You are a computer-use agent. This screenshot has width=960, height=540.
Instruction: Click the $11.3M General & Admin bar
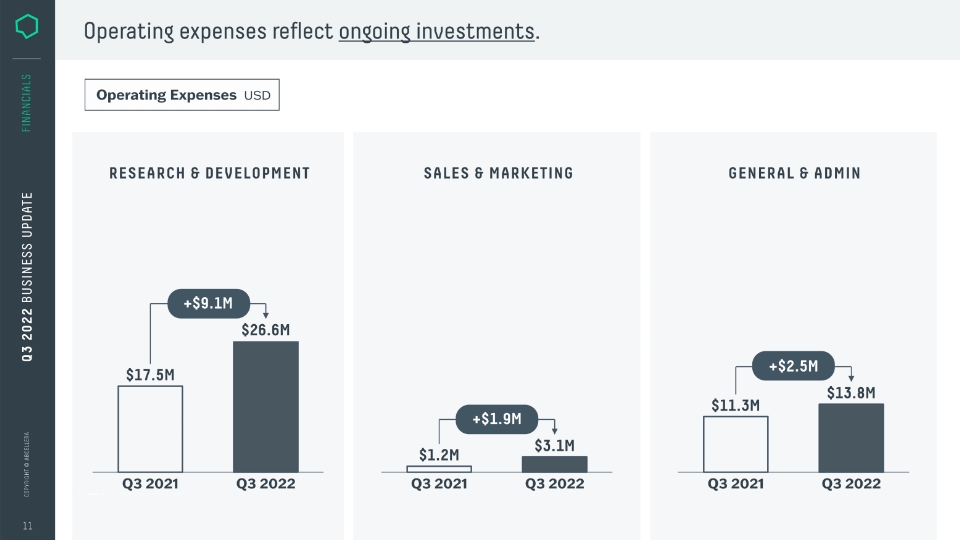[735, 444]
